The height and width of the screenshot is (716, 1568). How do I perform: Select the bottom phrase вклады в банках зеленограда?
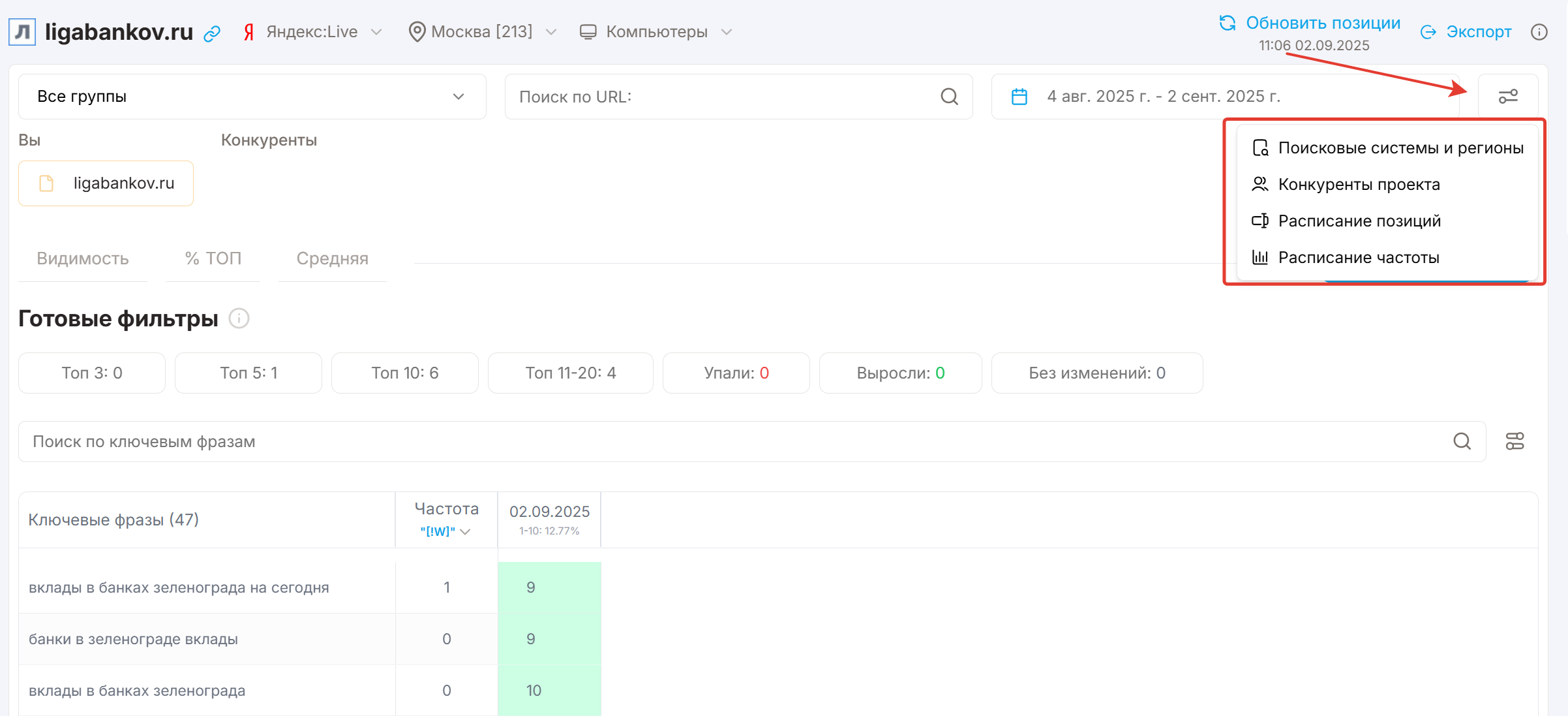coord(137,691)
